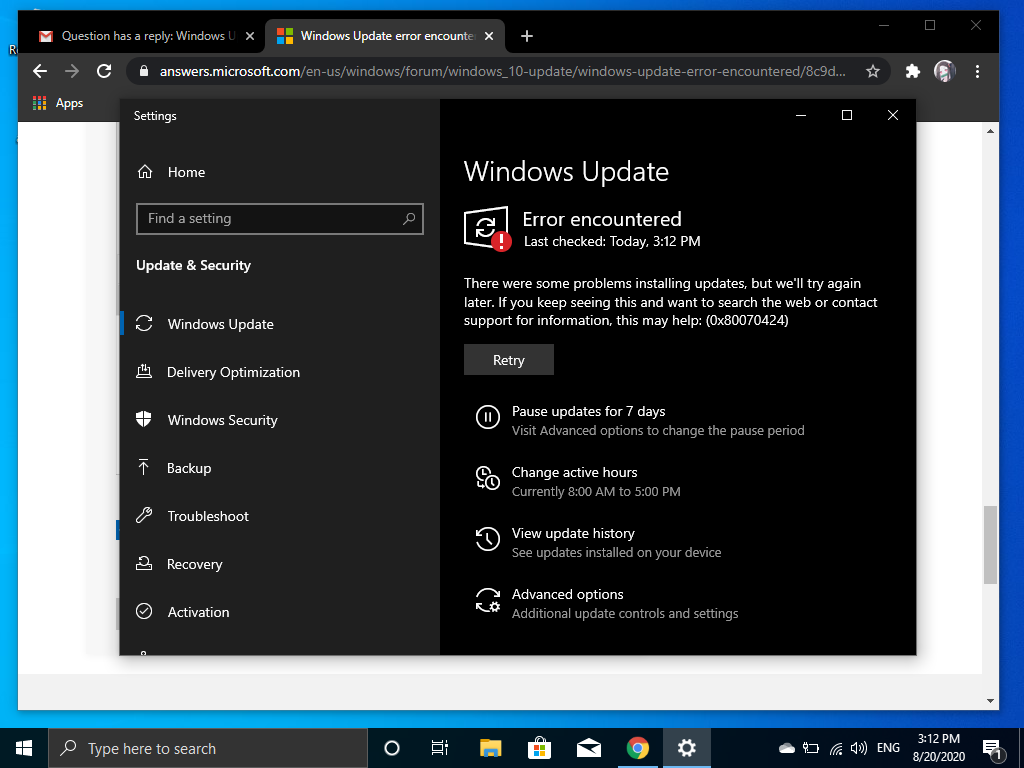The width and height of the screenshot is (1024, 768).
Task: Open View update history
Action: tap(573, 534)
